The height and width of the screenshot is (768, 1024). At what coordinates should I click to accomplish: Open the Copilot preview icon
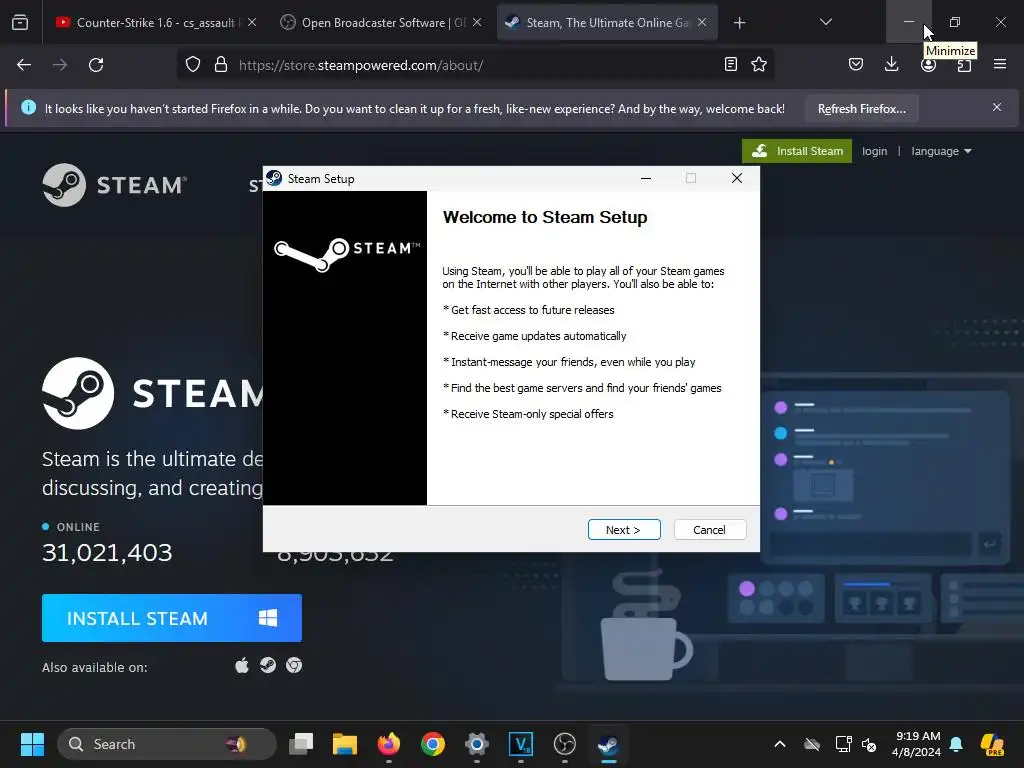(993, 744)
